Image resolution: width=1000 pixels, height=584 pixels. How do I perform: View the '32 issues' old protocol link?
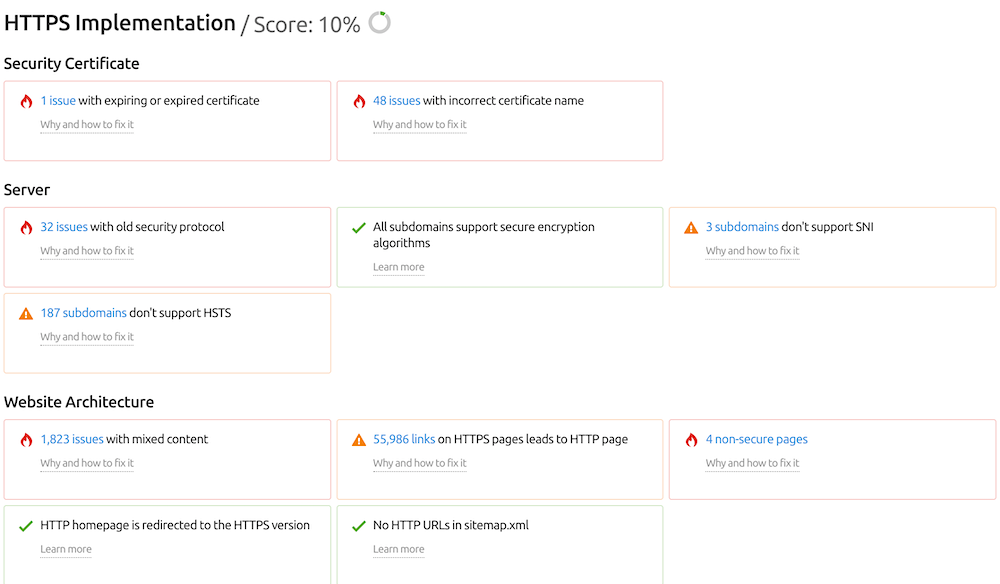click(x=64, y=227)
